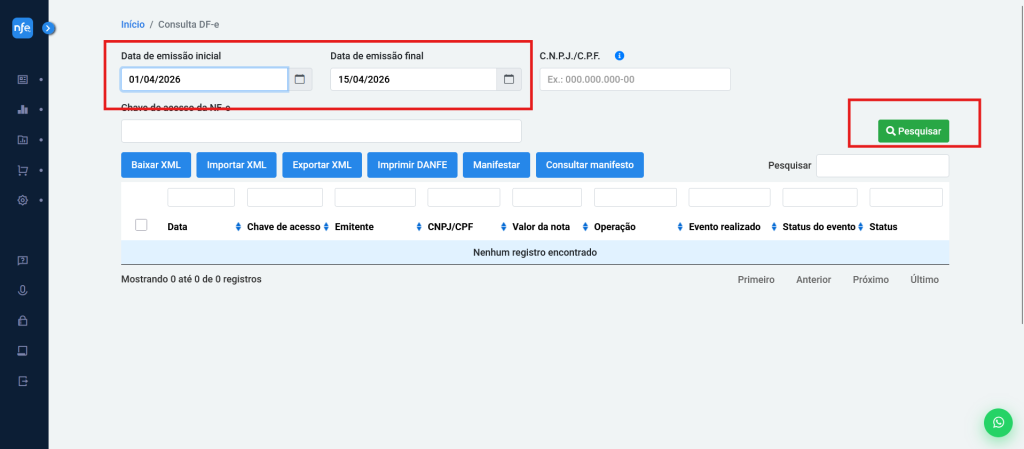Click the nfe logo in sidebar
Image resolution: width=1024 pixels, height=449 pixels.
pyautogui.click(x=23, y=28)
